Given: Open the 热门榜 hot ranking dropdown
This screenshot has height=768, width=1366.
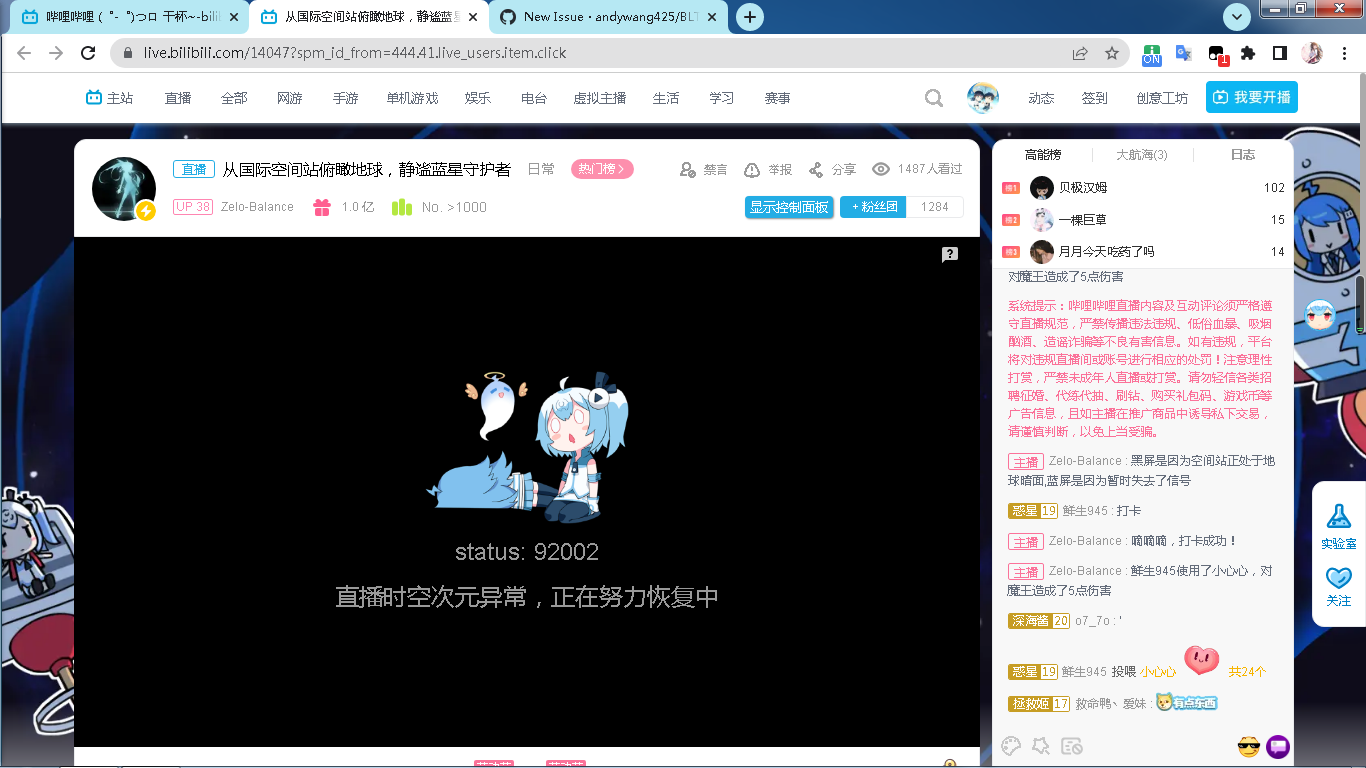Looking at the screenshot, I should tap(600, 169).
